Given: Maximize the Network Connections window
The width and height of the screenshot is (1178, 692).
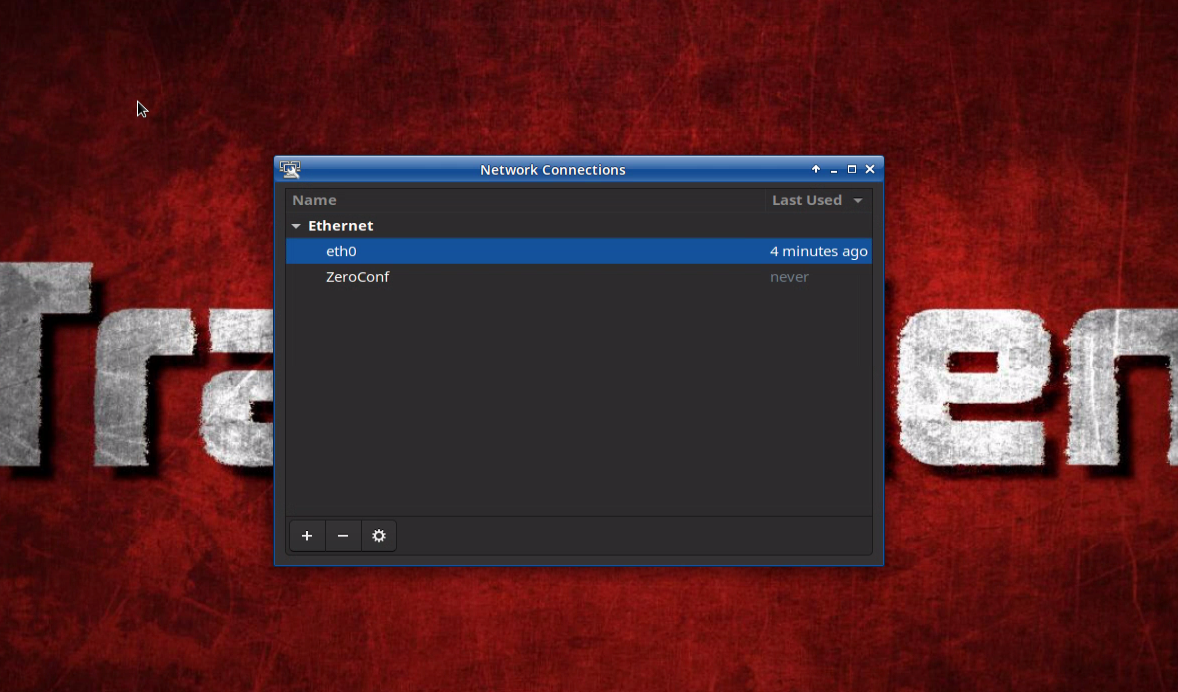Looking at the screenshot, I should pyautogui.click(x=852, y=170).
